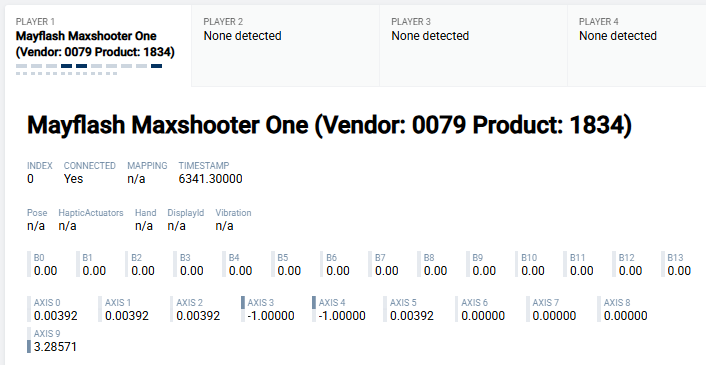This screenshot has height=365, width=706.
Task: Click the MAPPING value n/a
Action: pos(136,179)
